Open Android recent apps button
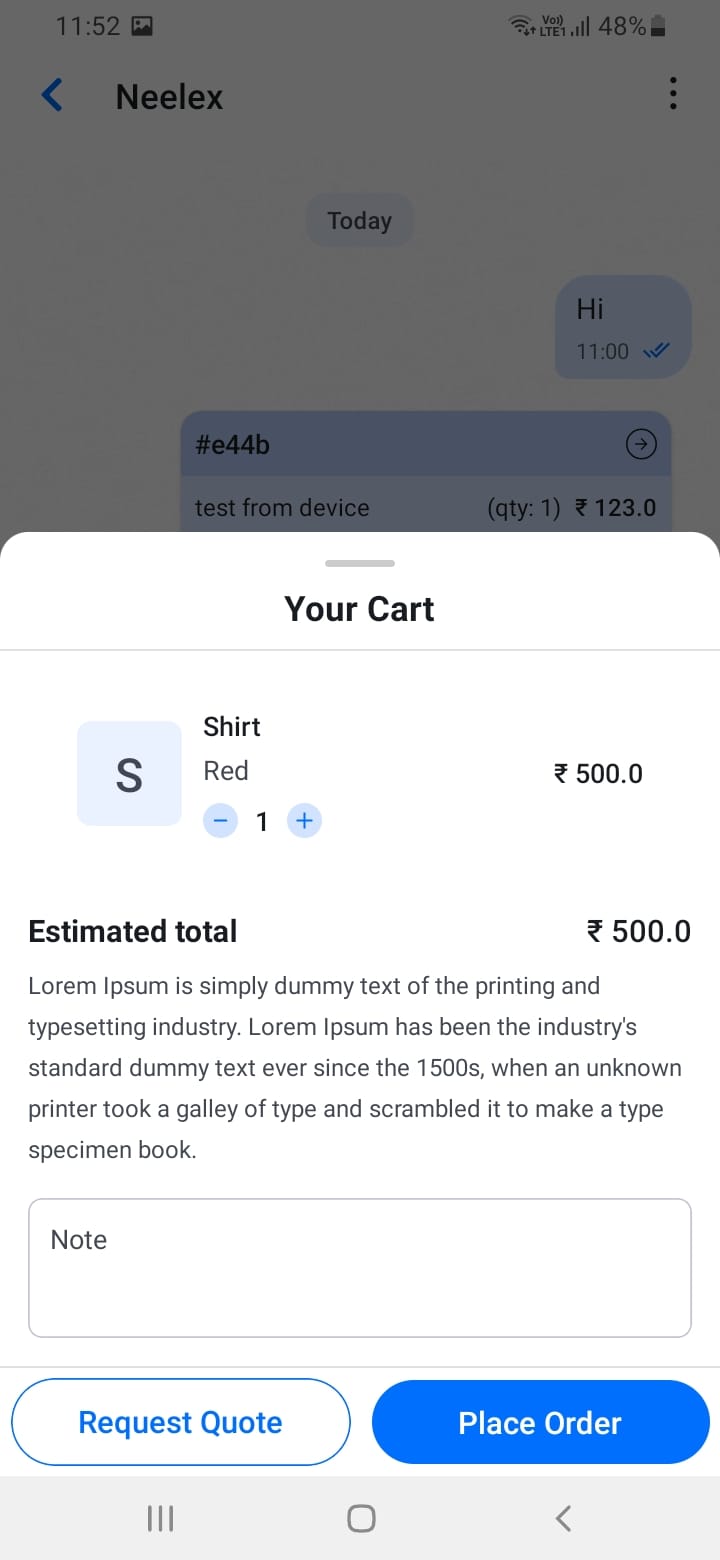Viewport: 720px width, 1560px height. click(x=160, y=1519)
